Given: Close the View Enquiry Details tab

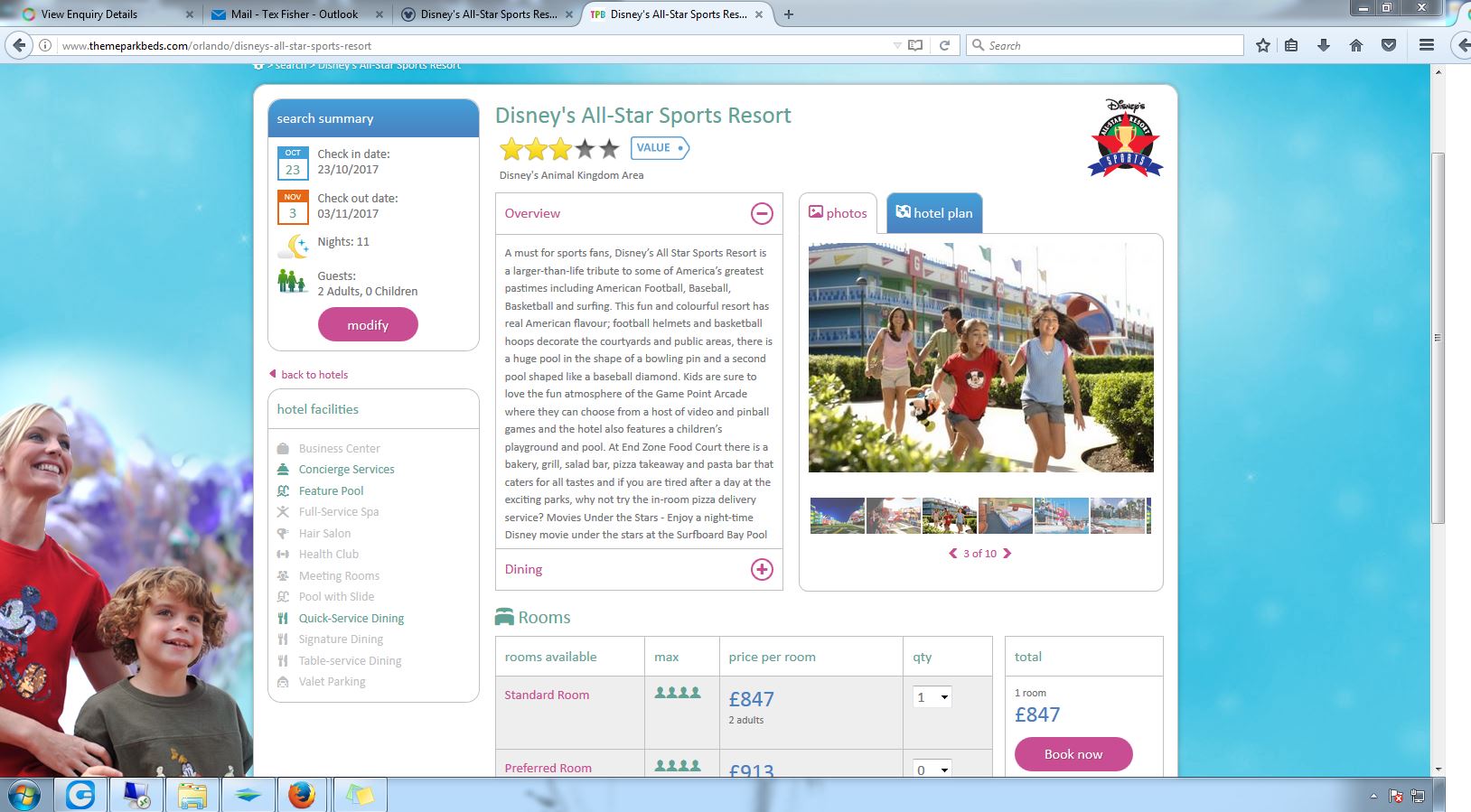Looking at the screenshot, I should [x=189, y=14].
